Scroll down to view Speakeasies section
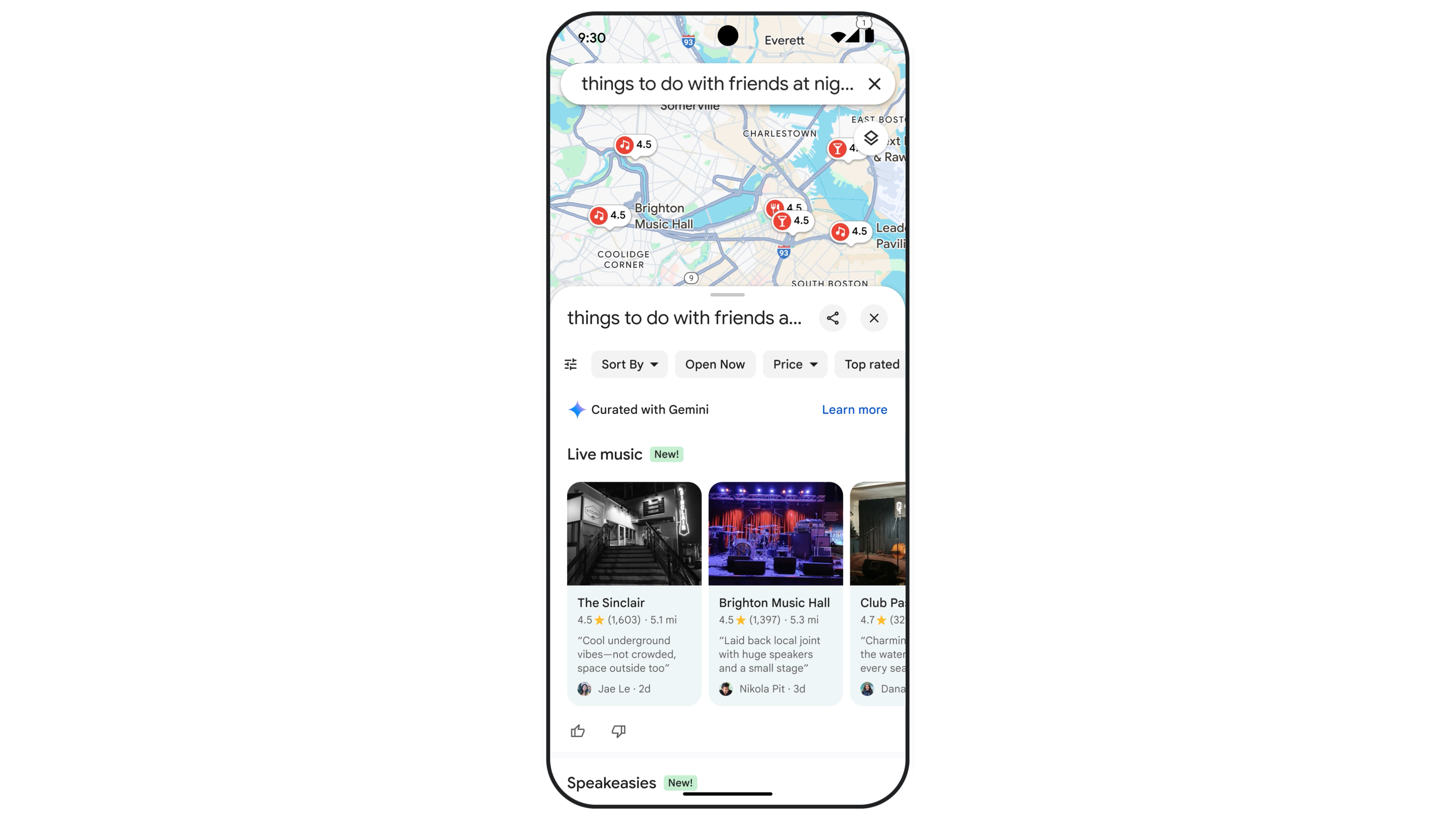This screenshot has width=1456, height=819. (x=611, y=782)
